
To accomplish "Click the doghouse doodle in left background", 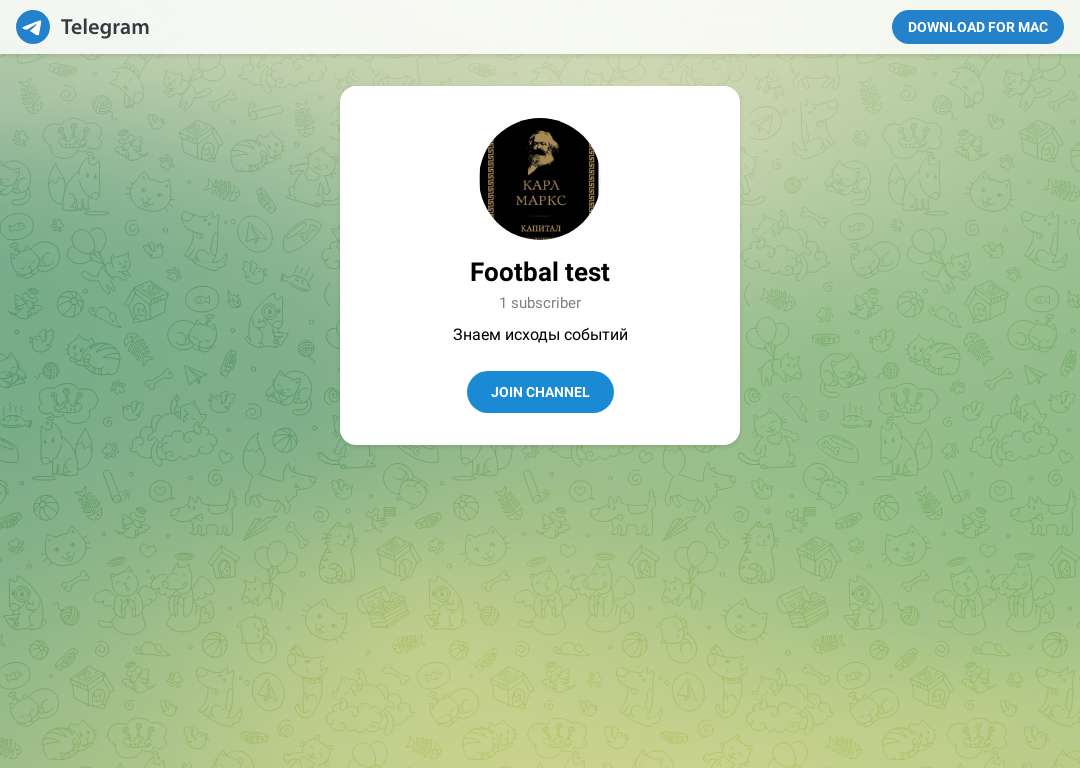I will pyautogui.click(x=145, y=301).
